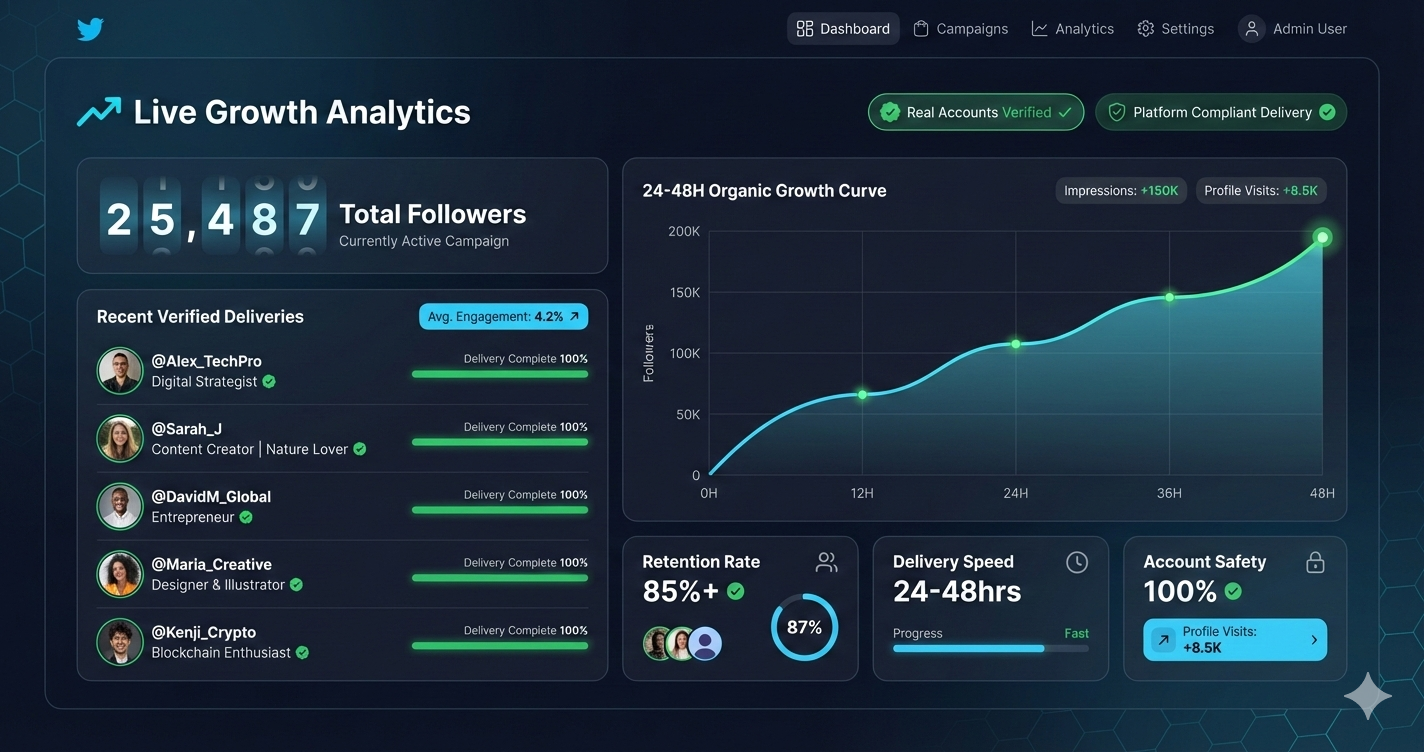Click the 36H data point on the growth curve

[x=1169, y=297]
